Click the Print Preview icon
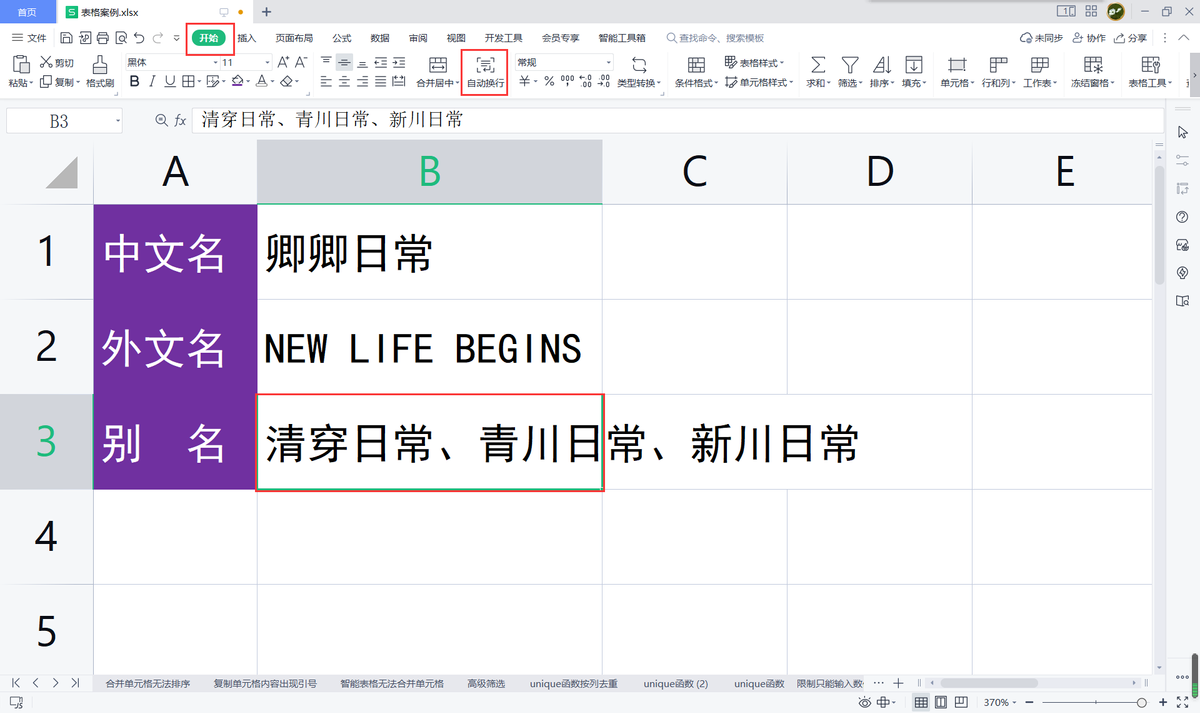This screenshot has width=1200, height=713. point(120,38)
